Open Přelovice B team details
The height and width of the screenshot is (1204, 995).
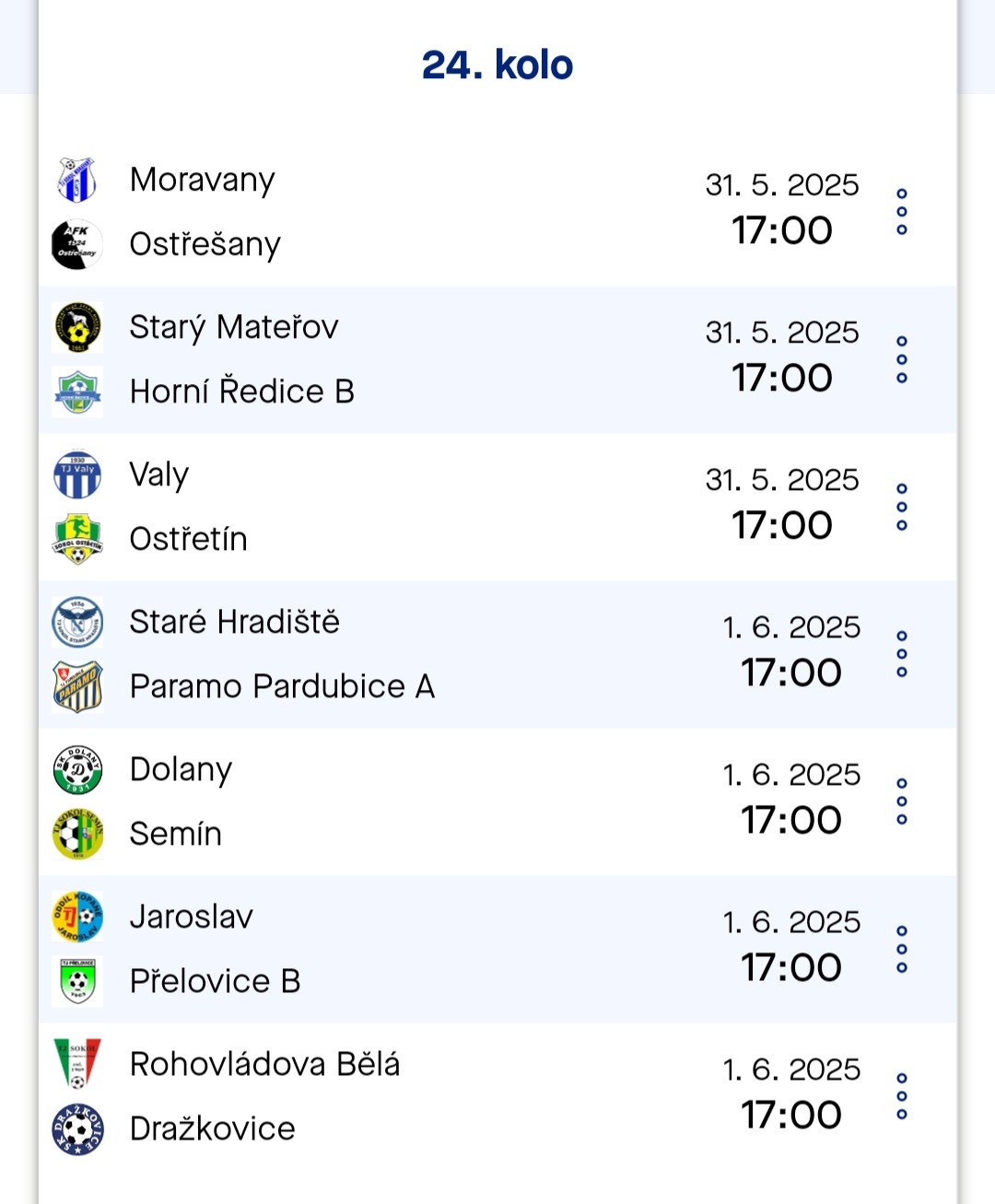[x=216, y=981]
